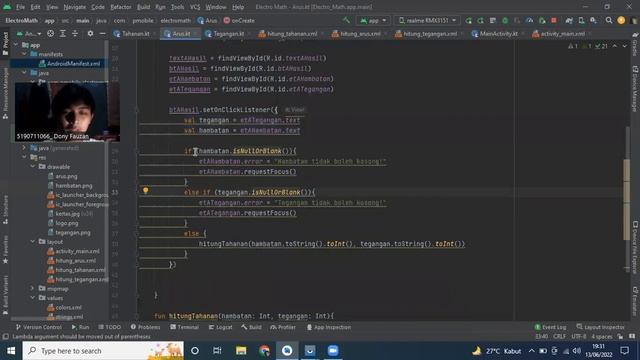640x360 pixels.
Task: Click the taskbar search box
Action: pos(103,351)
